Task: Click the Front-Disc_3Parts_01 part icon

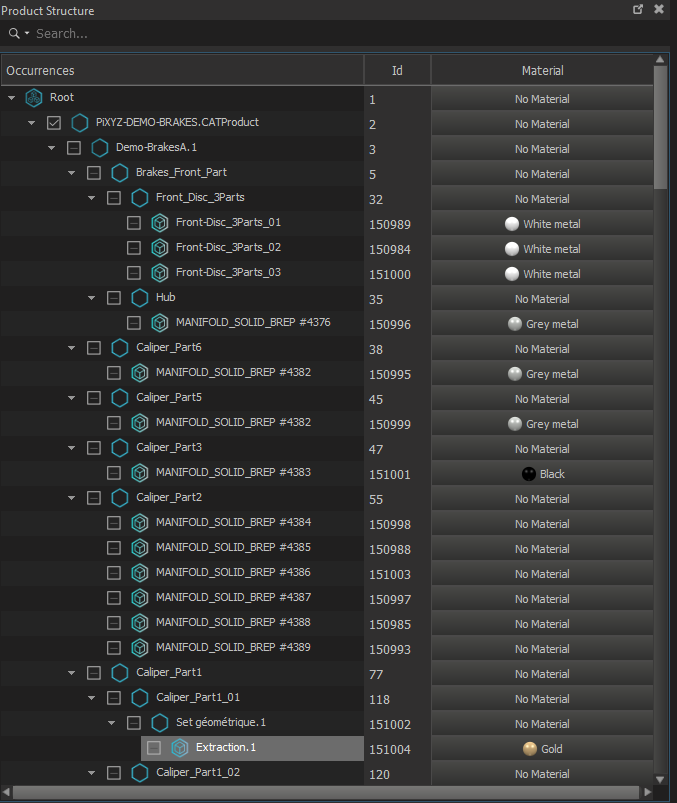Action: pyautogui.click(x=159, y=223)
